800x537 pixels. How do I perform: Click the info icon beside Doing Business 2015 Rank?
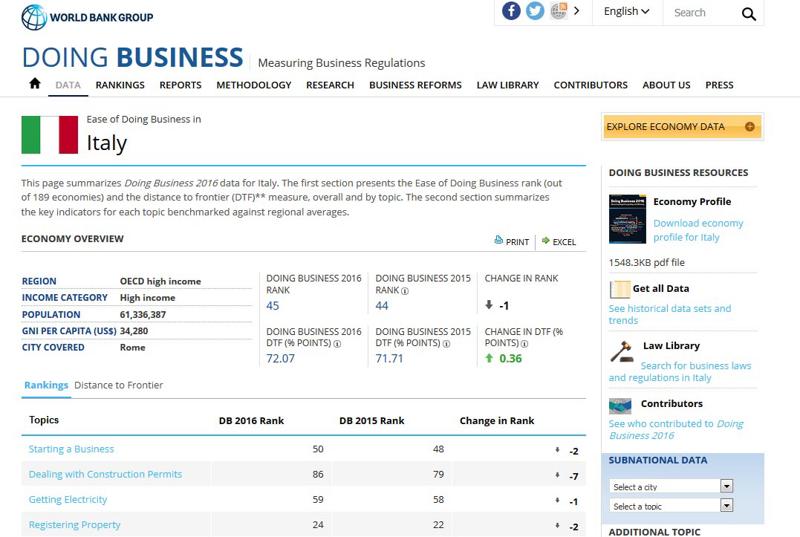(405, 292)
